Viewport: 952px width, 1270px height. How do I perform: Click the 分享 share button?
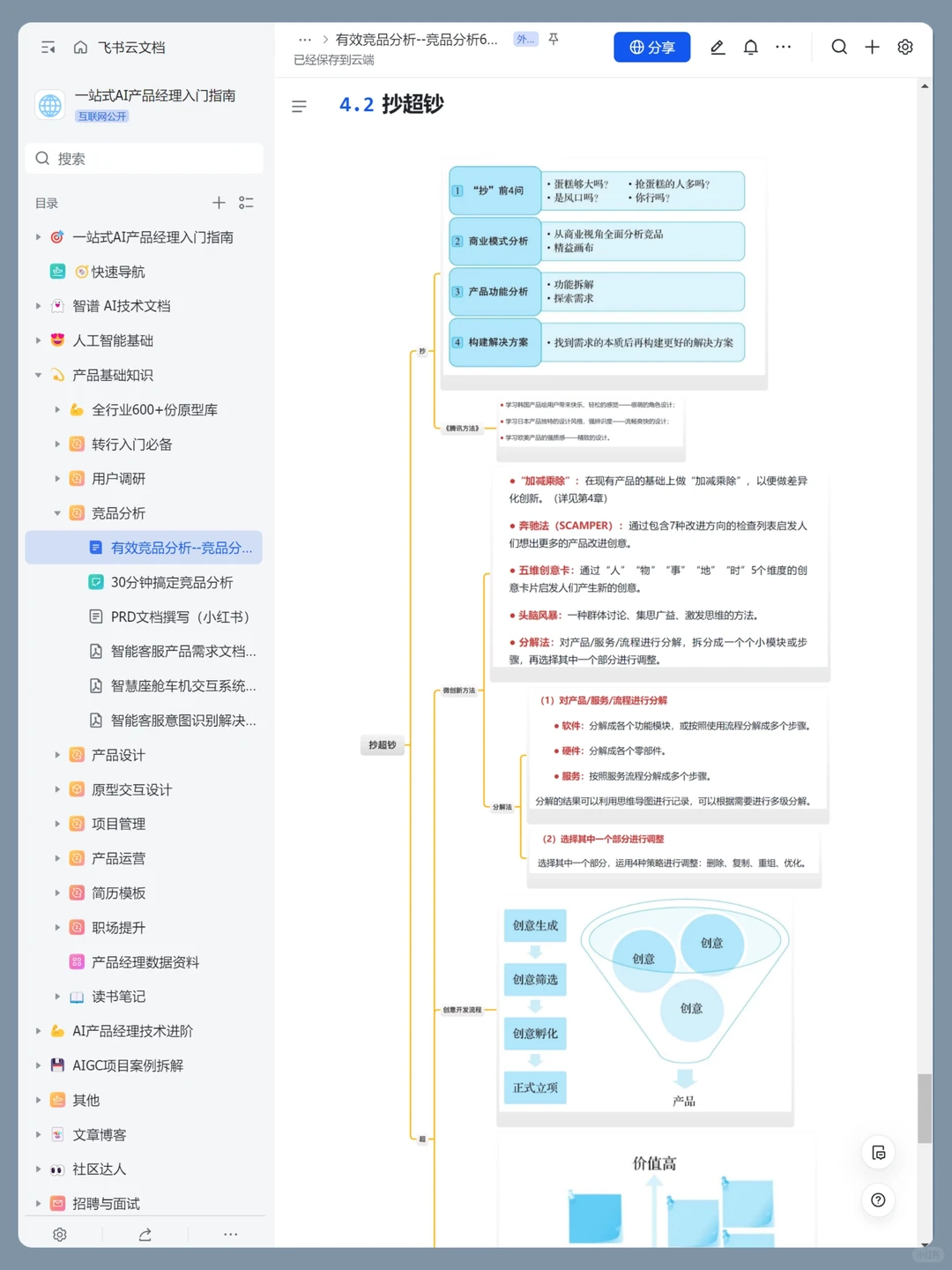tap(651, 47)
